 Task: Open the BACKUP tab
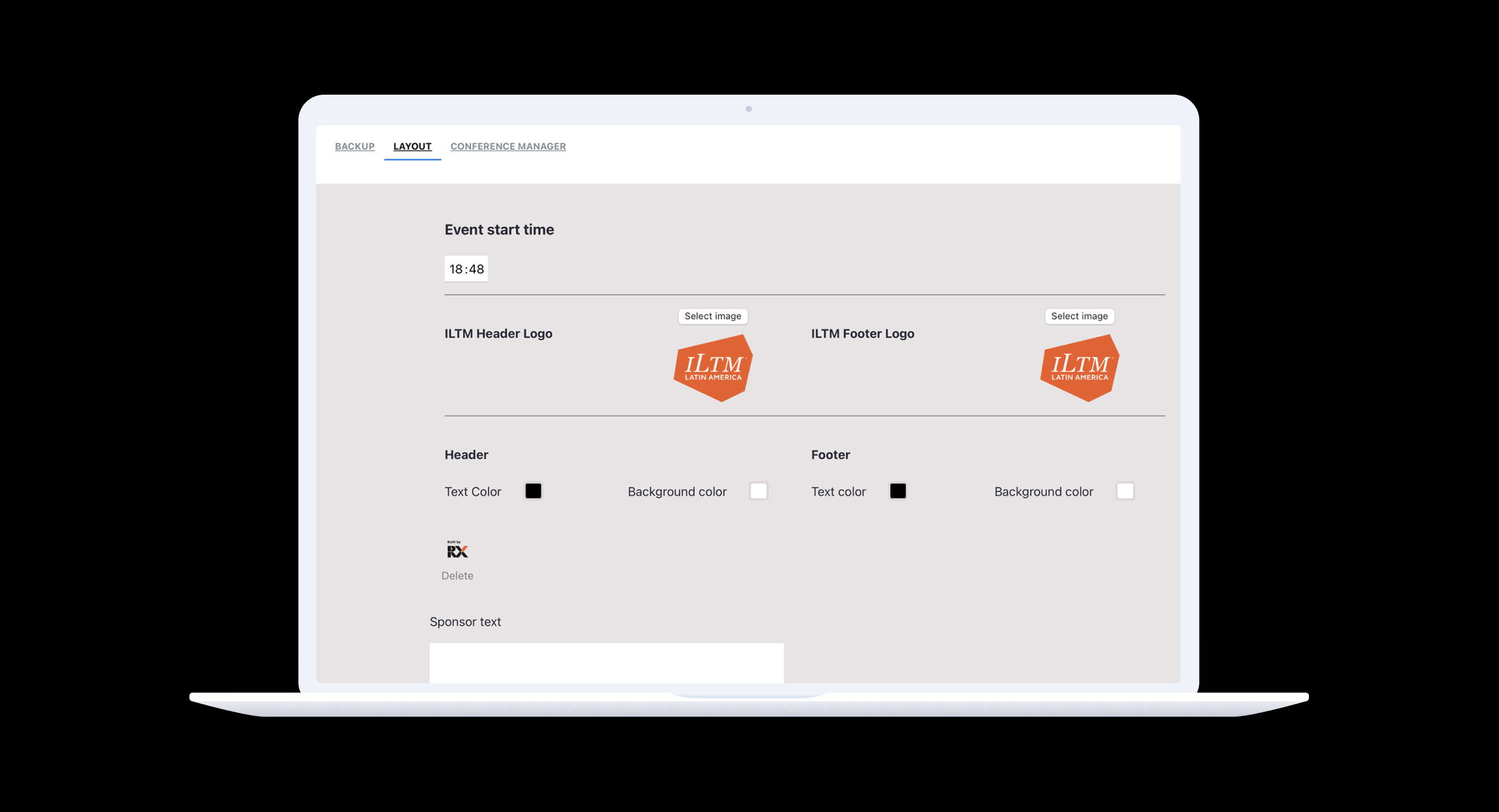click(354, 146)
